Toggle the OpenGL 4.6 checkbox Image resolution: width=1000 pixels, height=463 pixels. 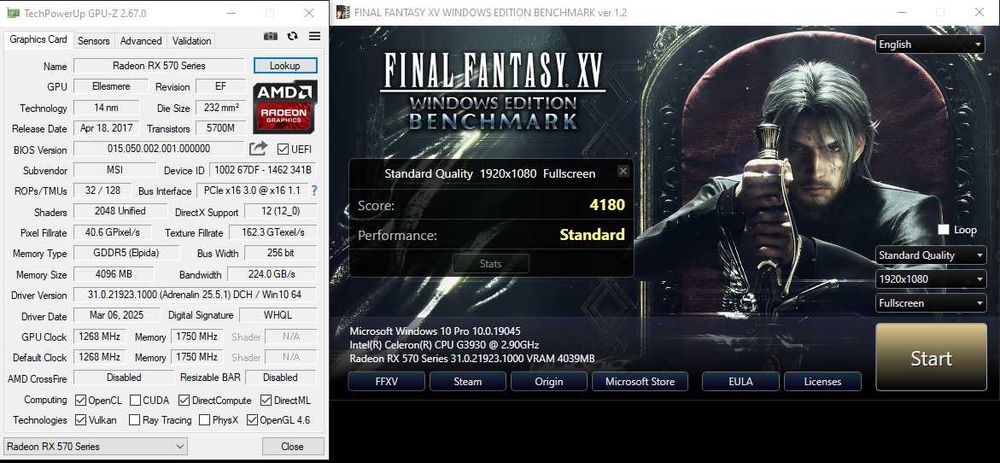click(x=252, y=420)
